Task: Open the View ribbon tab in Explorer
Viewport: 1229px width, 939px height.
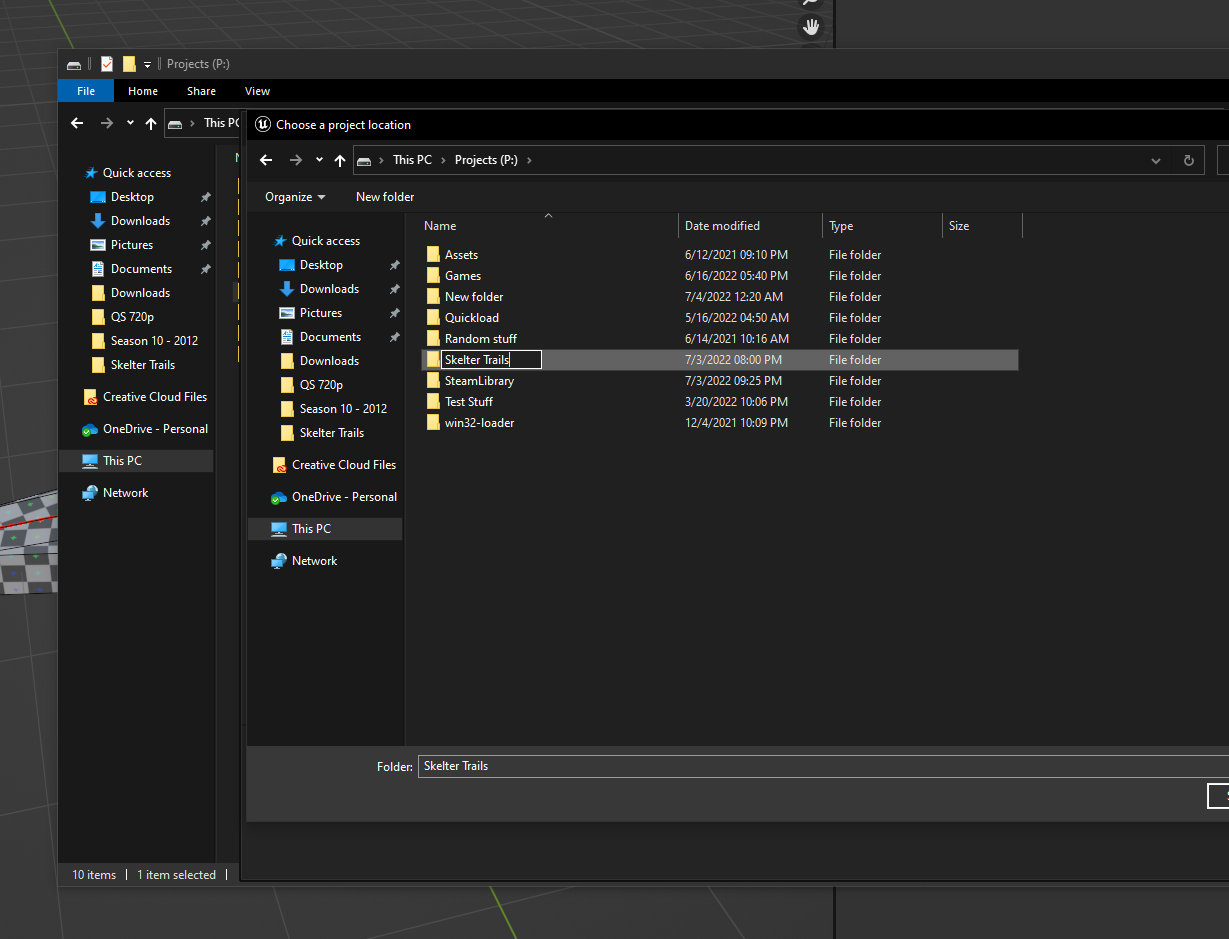Action: pos(258,91)
